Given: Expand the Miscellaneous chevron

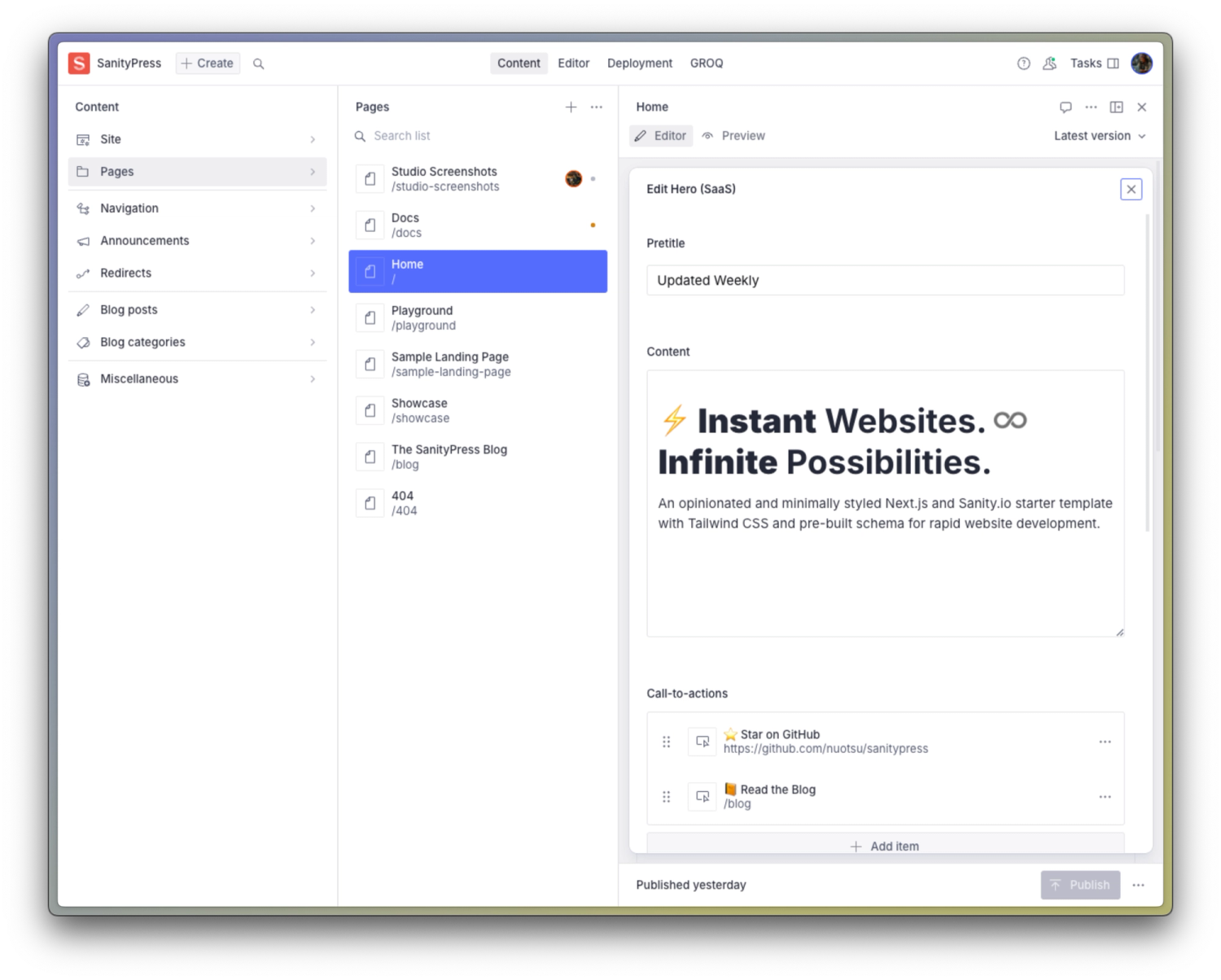Looking at the screenshot, I should [x=313, y=379].
